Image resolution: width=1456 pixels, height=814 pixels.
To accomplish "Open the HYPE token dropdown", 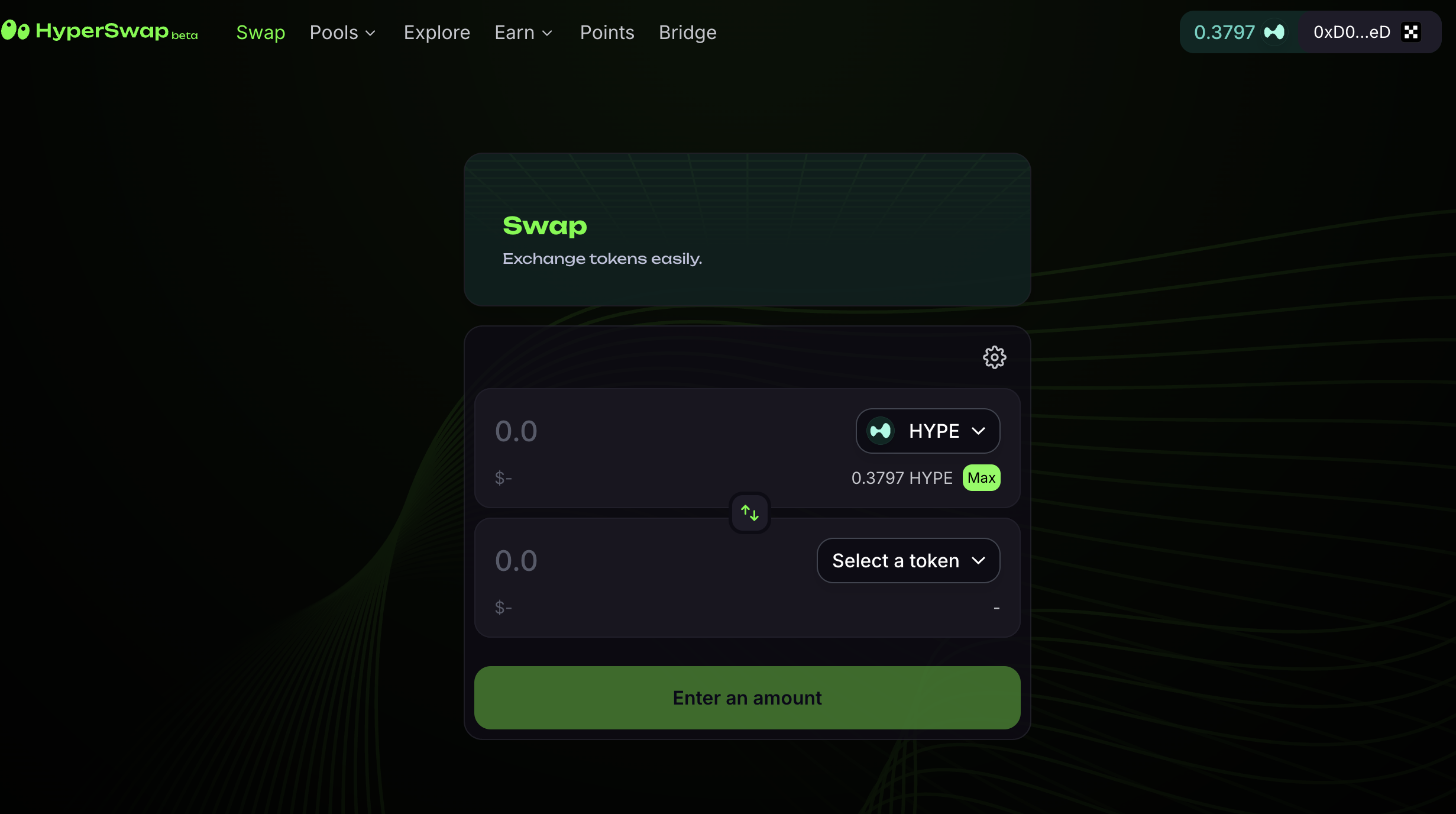I will pyautogui.click(x=927, y=431).
